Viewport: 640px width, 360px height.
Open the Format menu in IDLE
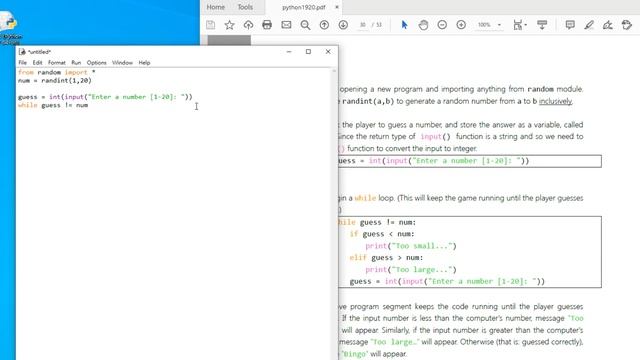click(x=57, y=63)
